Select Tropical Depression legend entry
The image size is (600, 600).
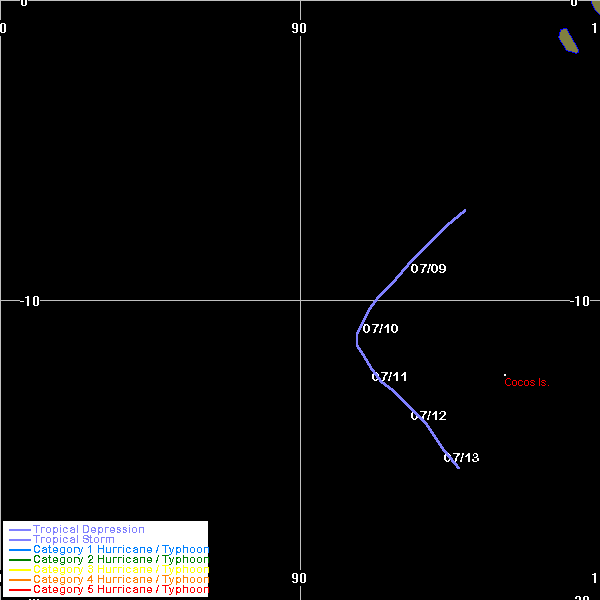point(88,529)
